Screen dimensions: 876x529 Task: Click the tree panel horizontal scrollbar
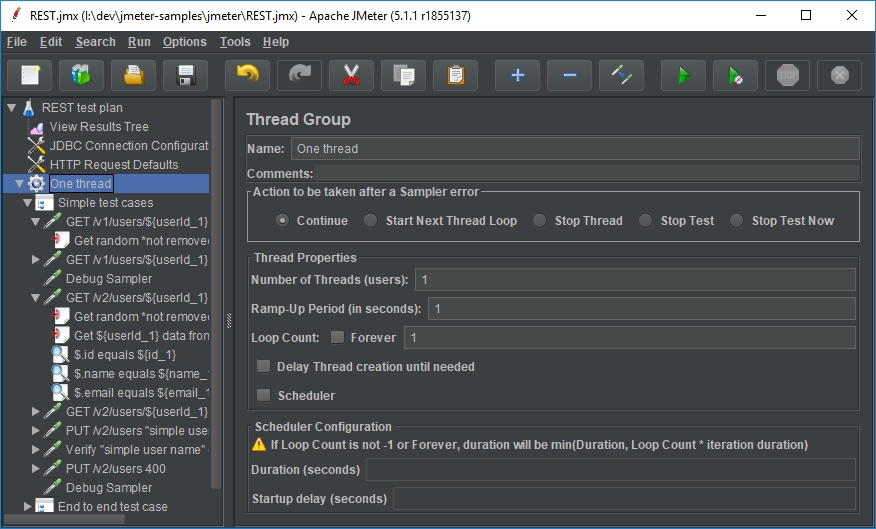click(x=65, y=519)
